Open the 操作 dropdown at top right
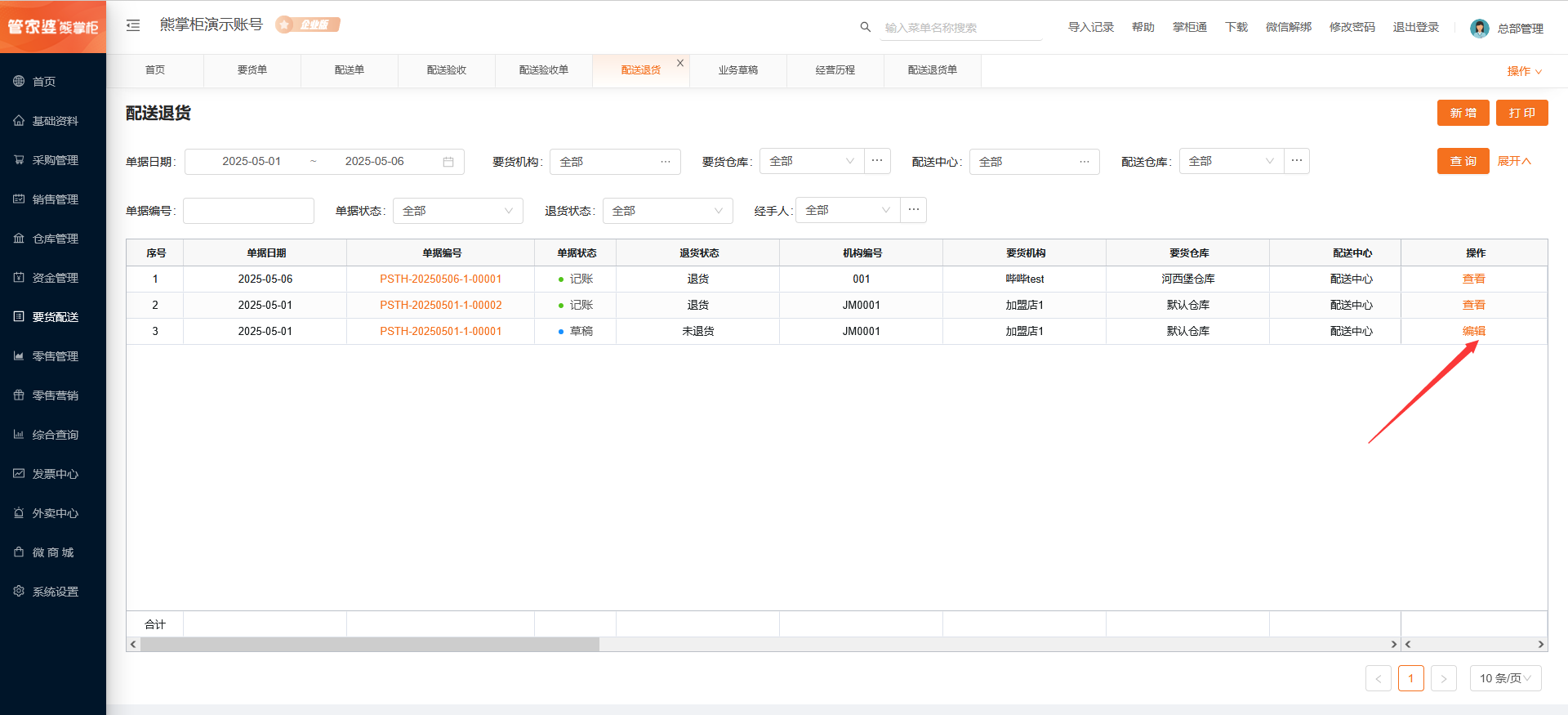Viewport: 1568px width, 715px height. click(1524, 72)
